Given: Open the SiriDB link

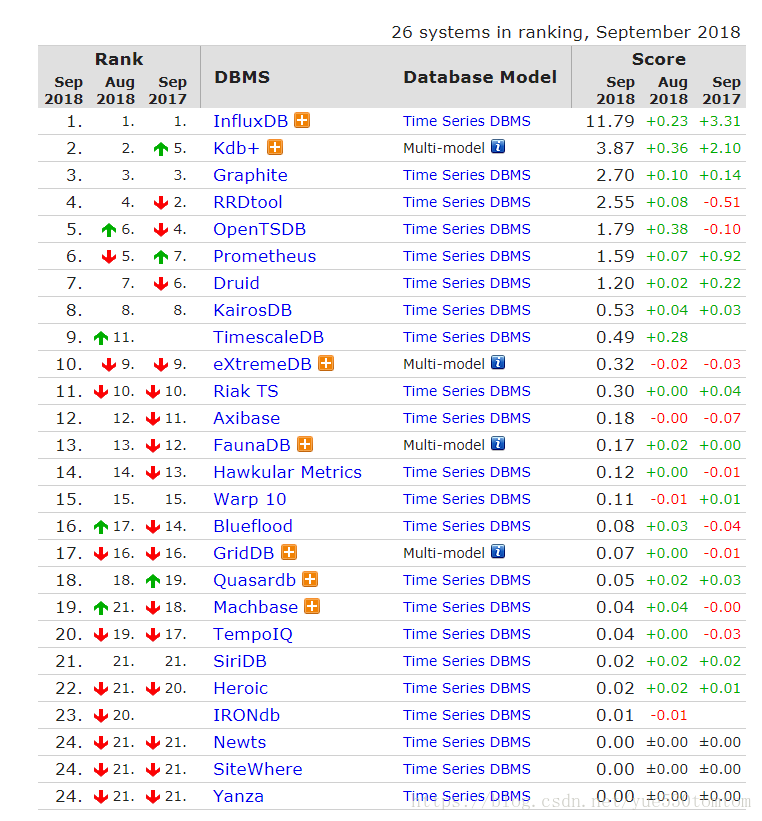Looking at the screenshot, I should click(240, 661).
